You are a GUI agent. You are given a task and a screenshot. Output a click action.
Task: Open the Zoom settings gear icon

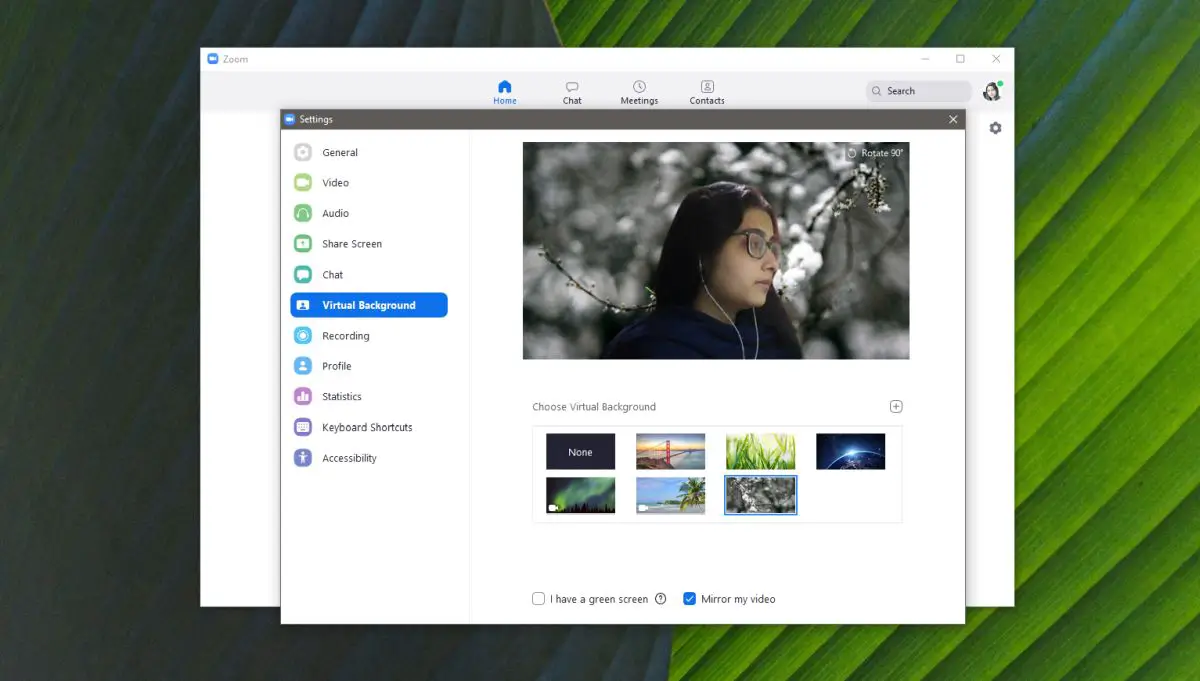point(995,128)
